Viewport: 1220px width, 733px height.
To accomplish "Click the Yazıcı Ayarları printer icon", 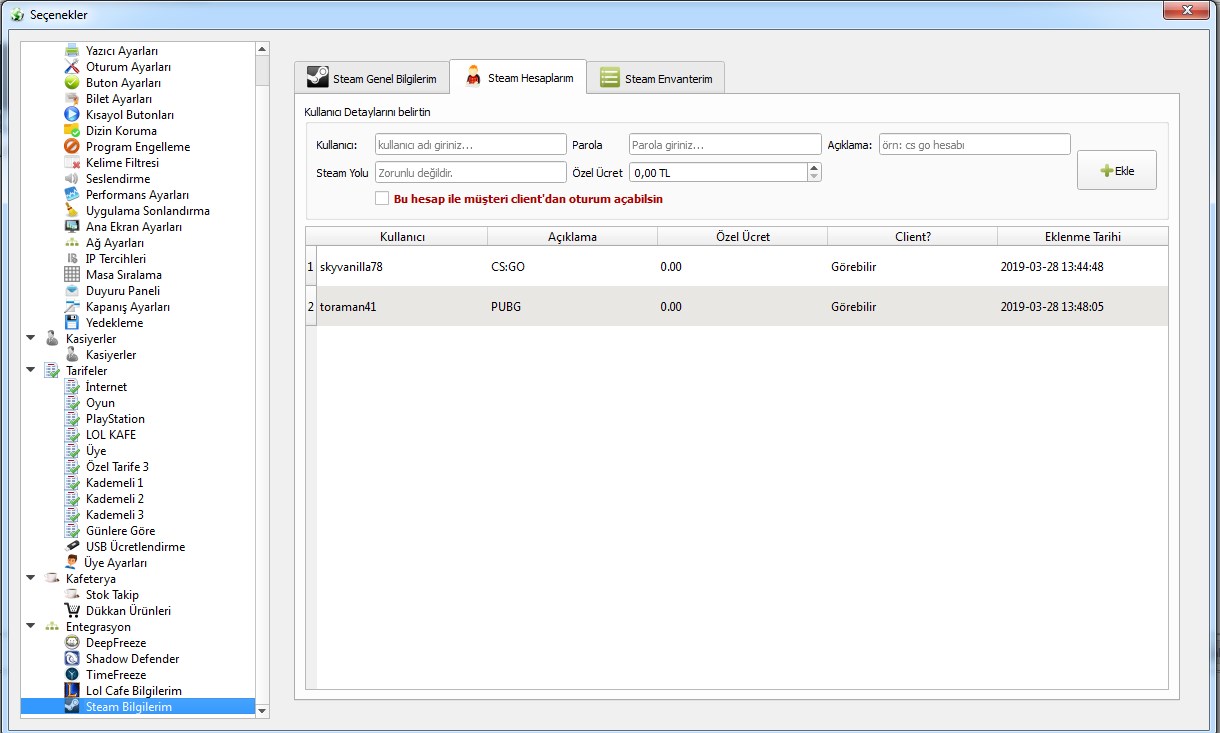I will 72,51.
